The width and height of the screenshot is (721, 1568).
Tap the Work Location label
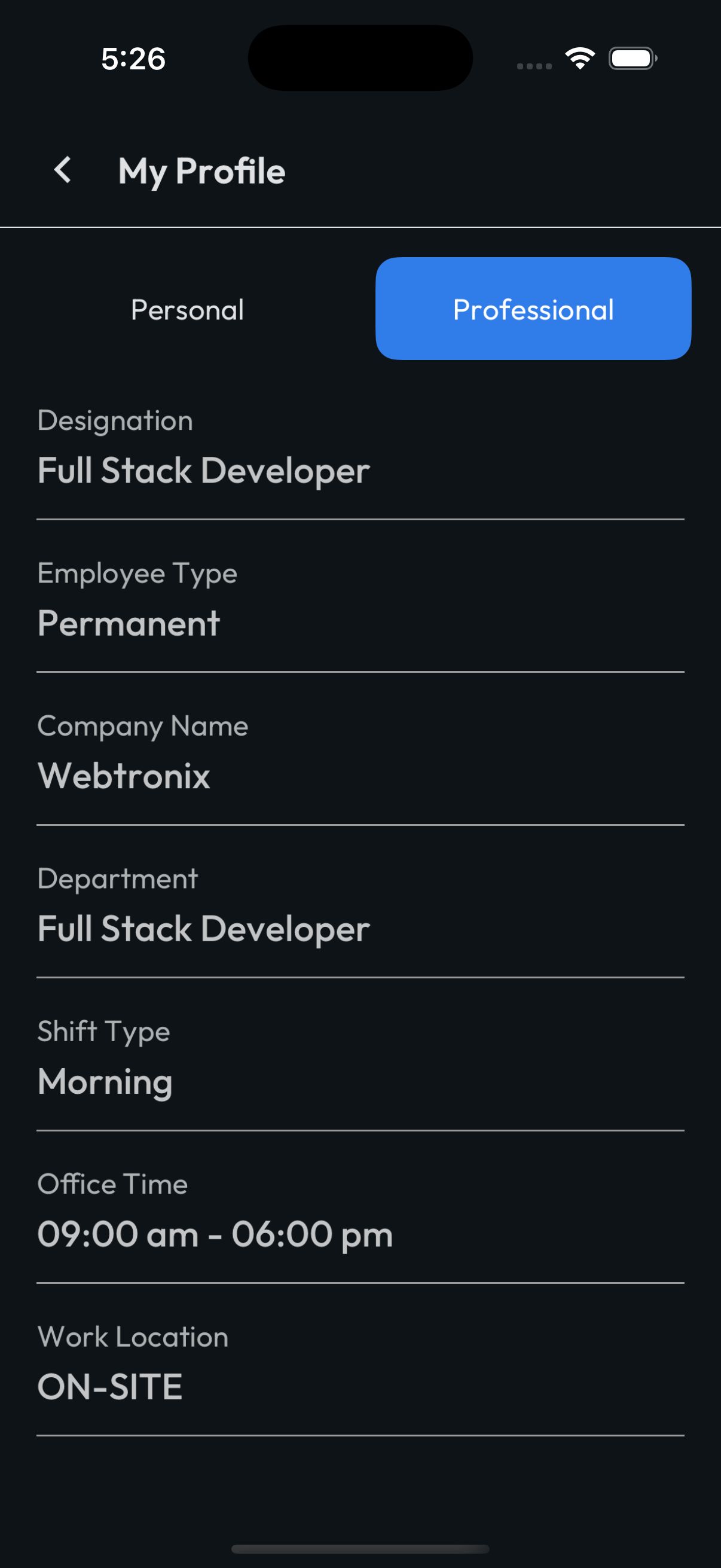(133, 1337)
